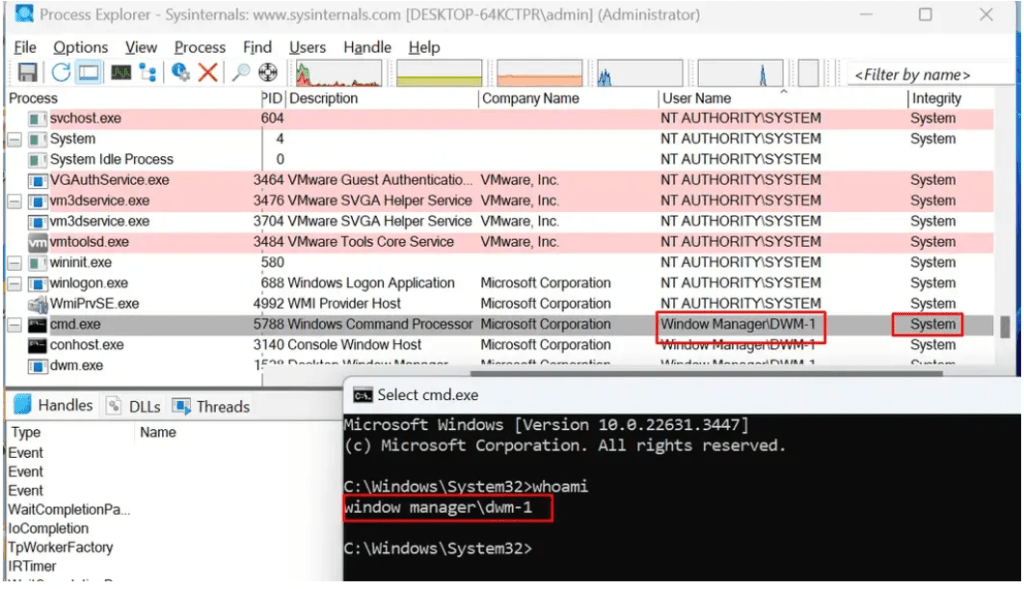This screenshot has height=589, width=1024.
Task: Open the Options menu
Action: click(x=80, y=47)
